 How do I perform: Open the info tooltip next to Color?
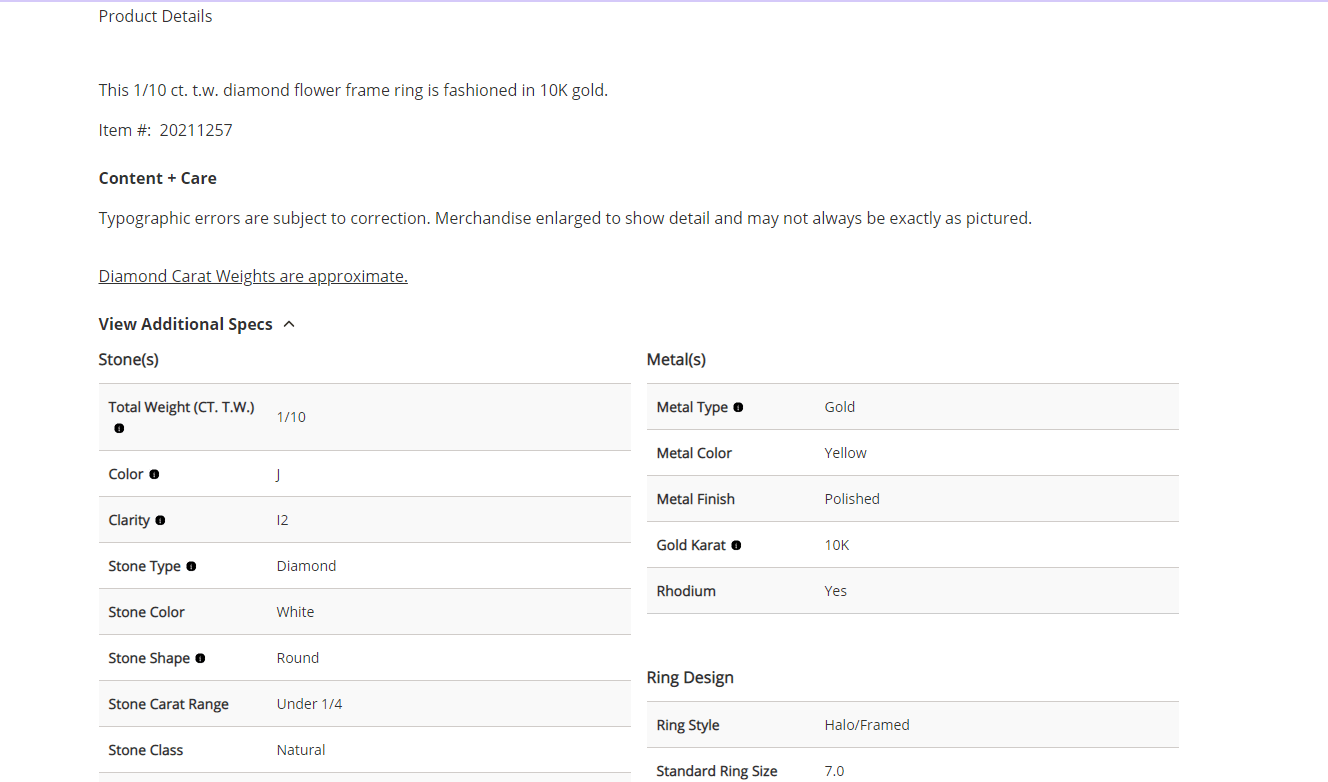tap(154, 474)
